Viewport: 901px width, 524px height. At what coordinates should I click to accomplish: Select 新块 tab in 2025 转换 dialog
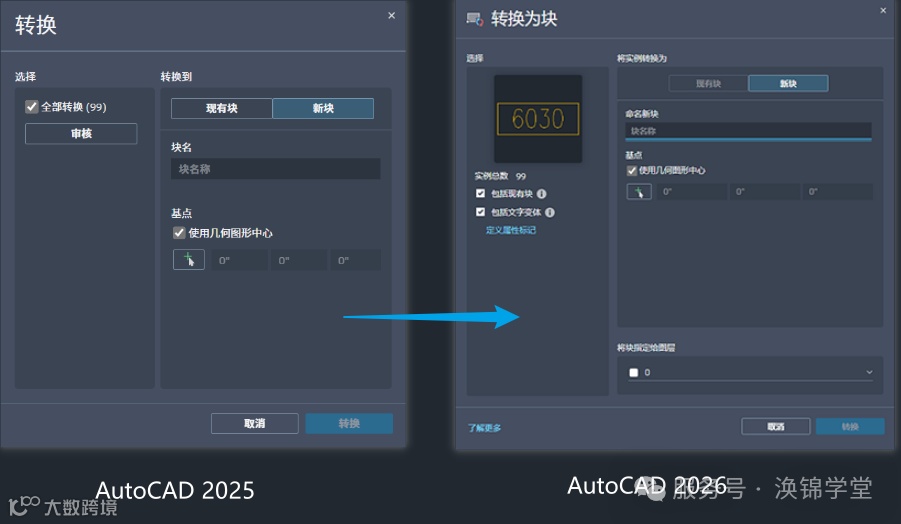tap(323, 109)
